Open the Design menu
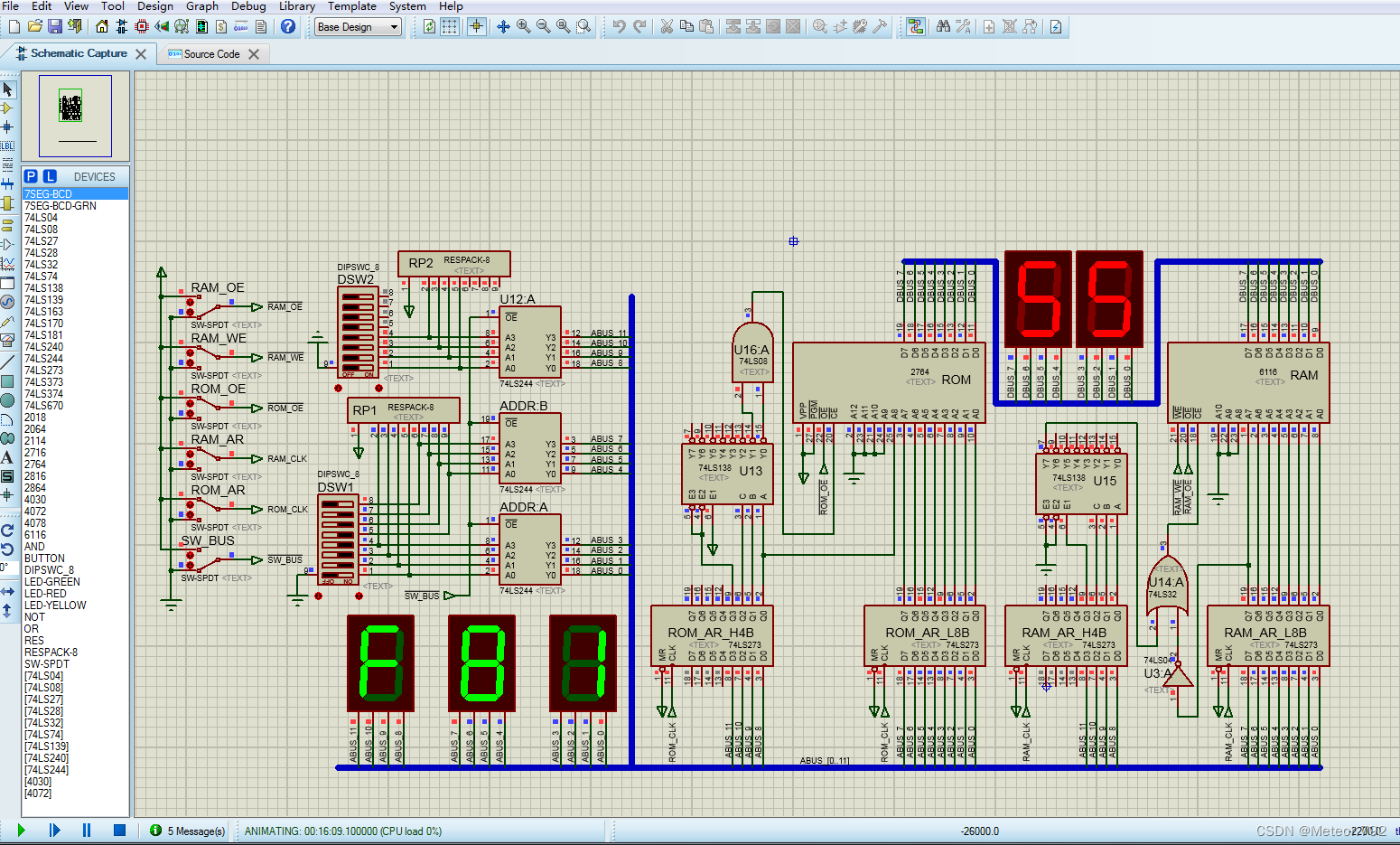 pyautogui.click(x=155, y=6)
